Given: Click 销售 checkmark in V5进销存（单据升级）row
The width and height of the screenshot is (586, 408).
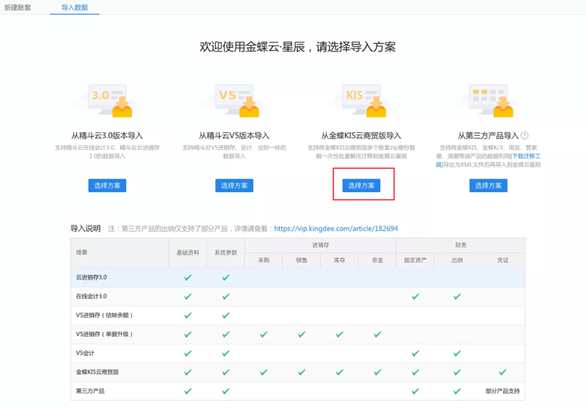Looking at the screenshot, I should [x=302, y=334].
